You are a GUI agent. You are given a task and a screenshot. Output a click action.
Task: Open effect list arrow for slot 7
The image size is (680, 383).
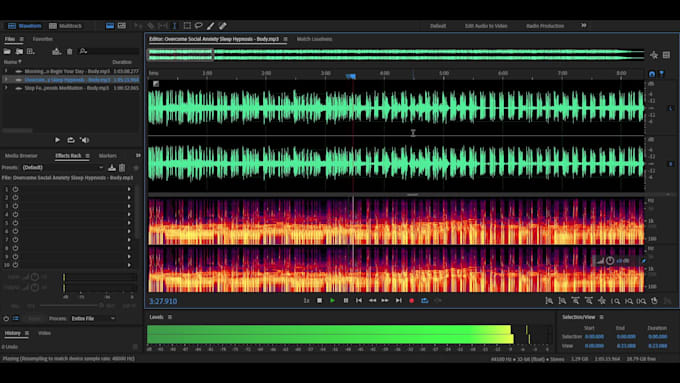[x=129, y=240]
